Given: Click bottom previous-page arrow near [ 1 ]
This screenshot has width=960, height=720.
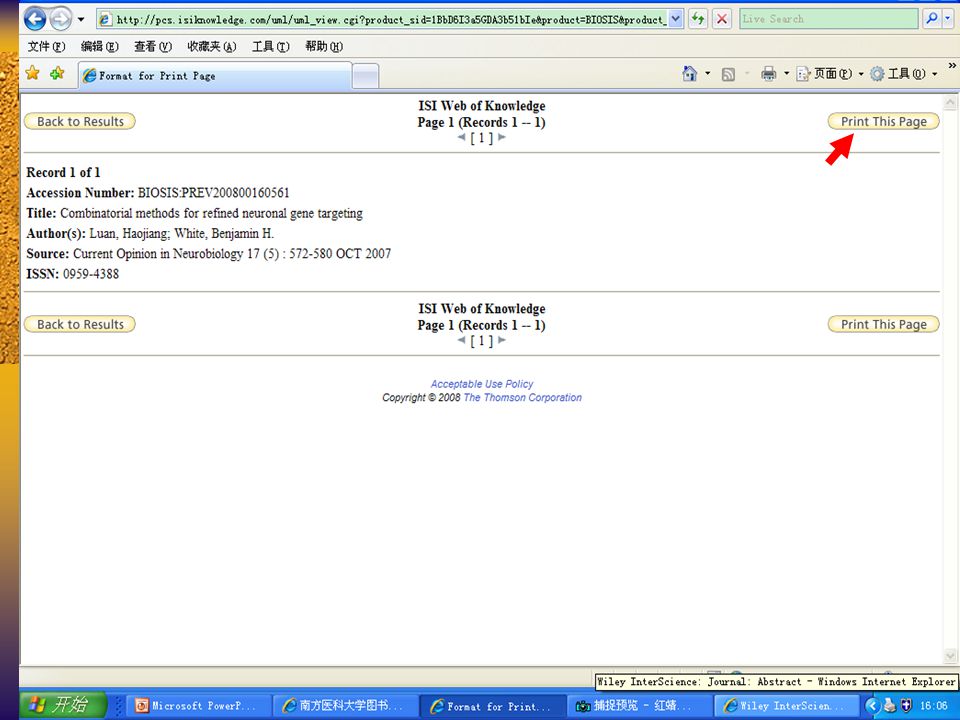Looking at the screenshot, I should point(461,340).
